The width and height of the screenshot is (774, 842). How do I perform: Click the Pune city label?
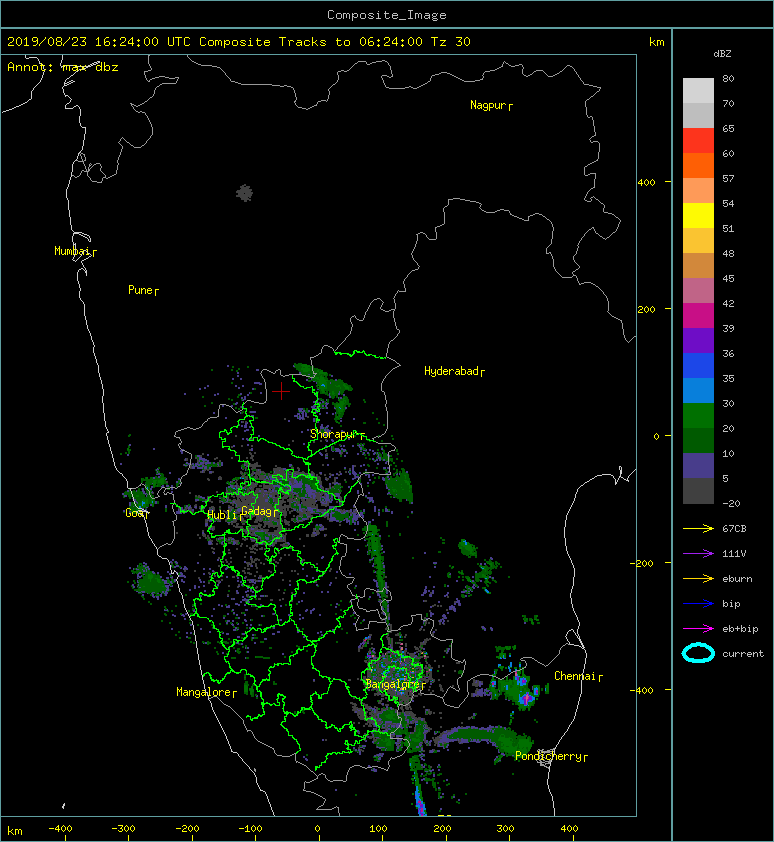[140, 290]
